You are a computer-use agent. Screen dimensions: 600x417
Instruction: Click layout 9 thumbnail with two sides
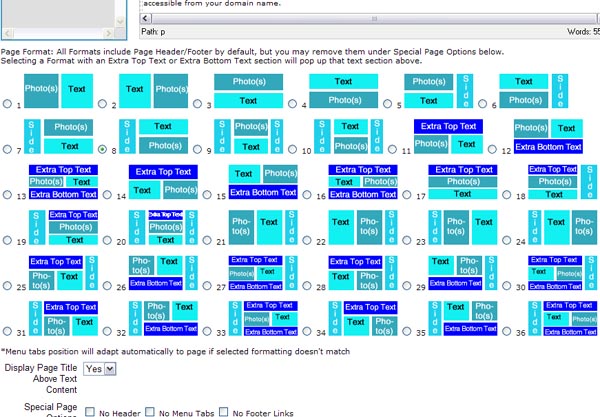pos(248,137)
